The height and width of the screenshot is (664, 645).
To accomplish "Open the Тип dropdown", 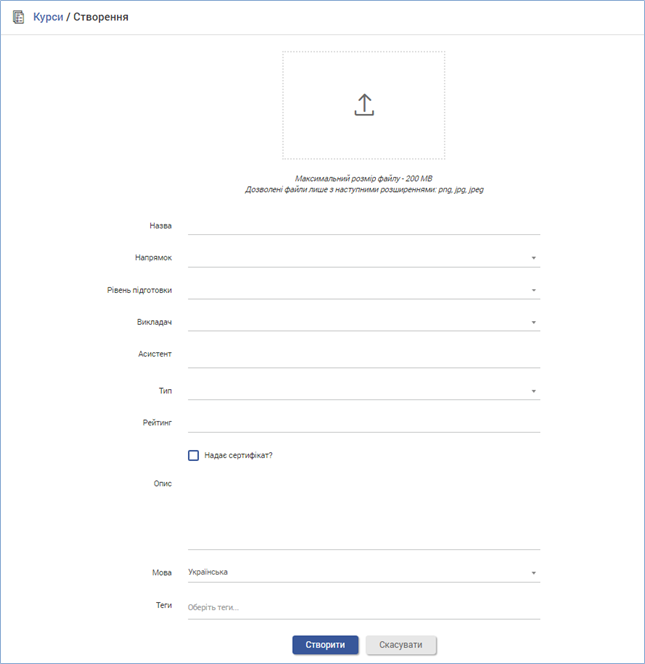I will click(x=534, y=391).
